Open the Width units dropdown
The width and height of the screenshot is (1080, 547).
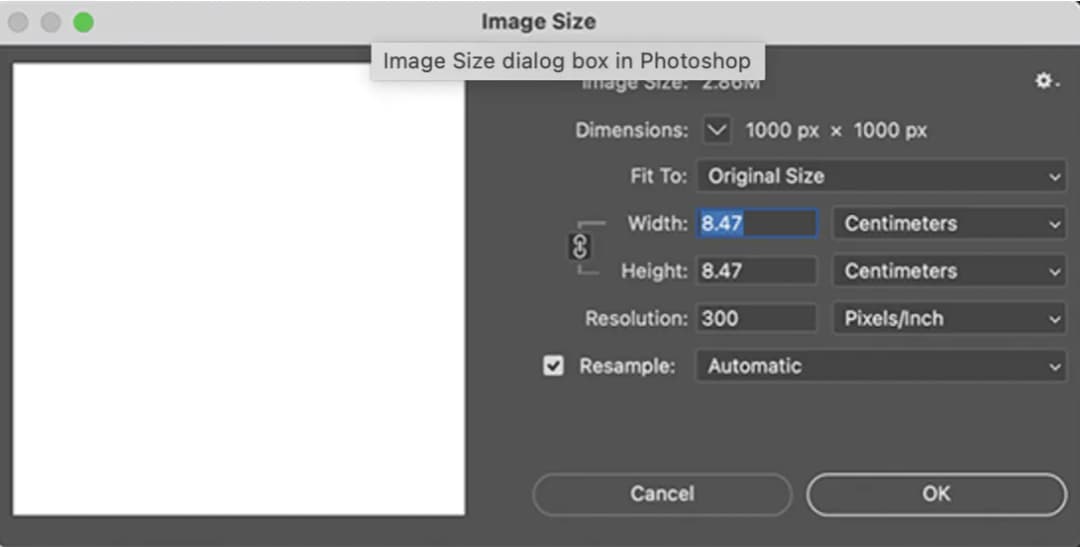tap(949, 223)
